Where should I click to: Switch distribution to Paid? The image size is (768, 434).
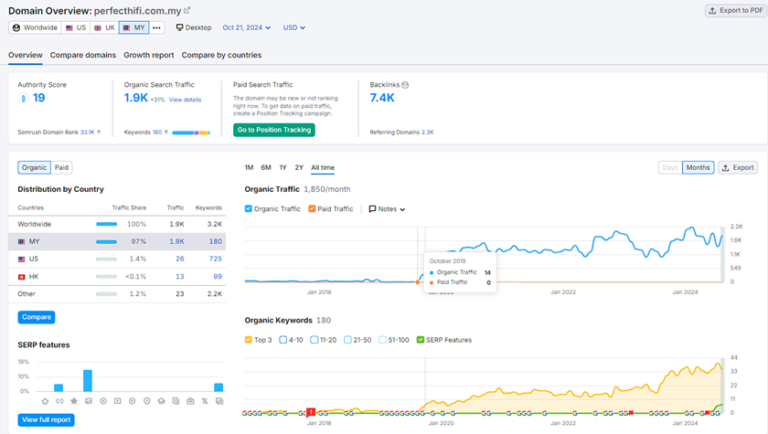pyautogui.click(x=62, y=168)
